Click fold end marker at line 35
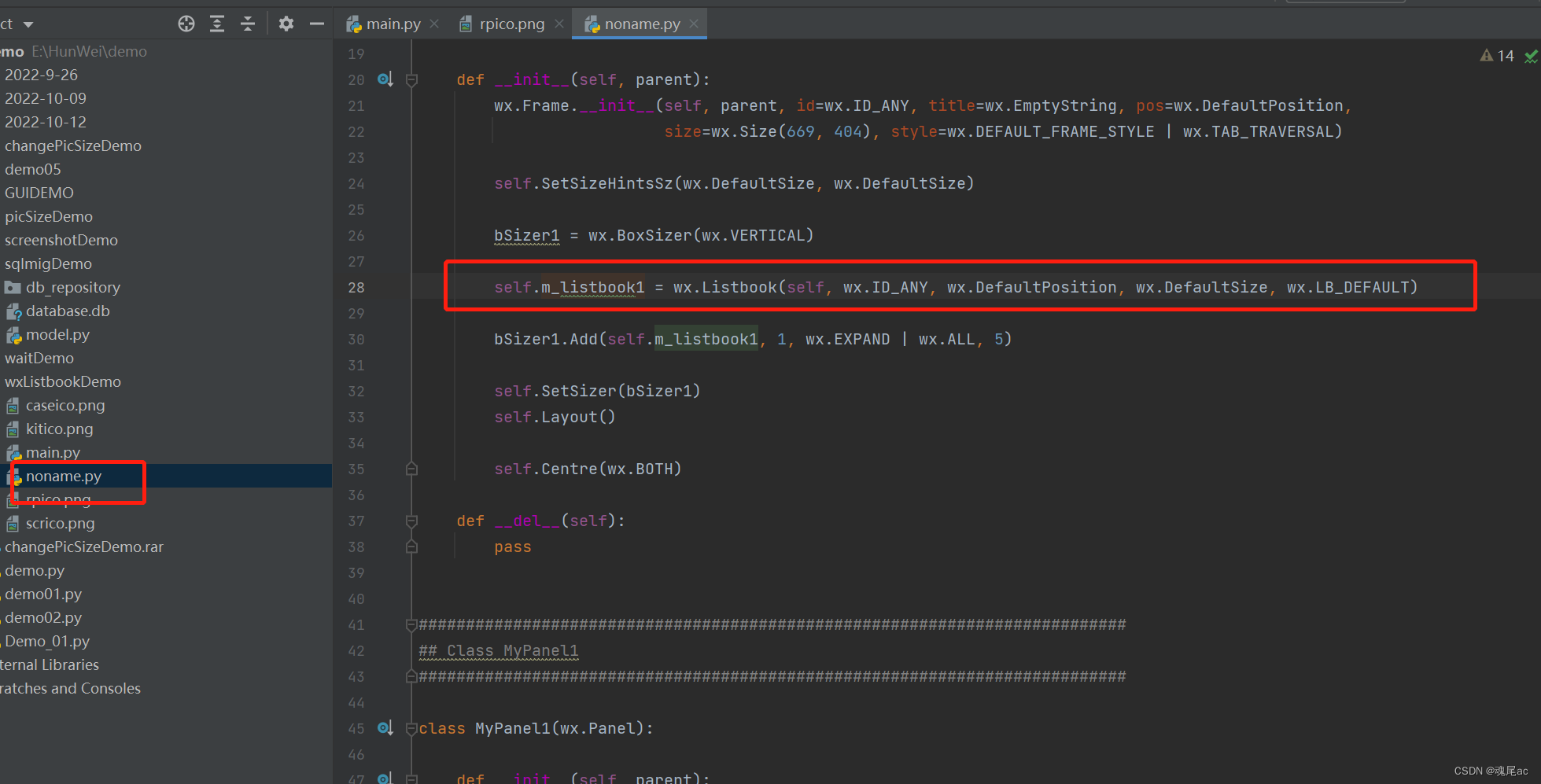Image resolution: width=1541 pixels, height=784 pixels. [x=411, y=469]
